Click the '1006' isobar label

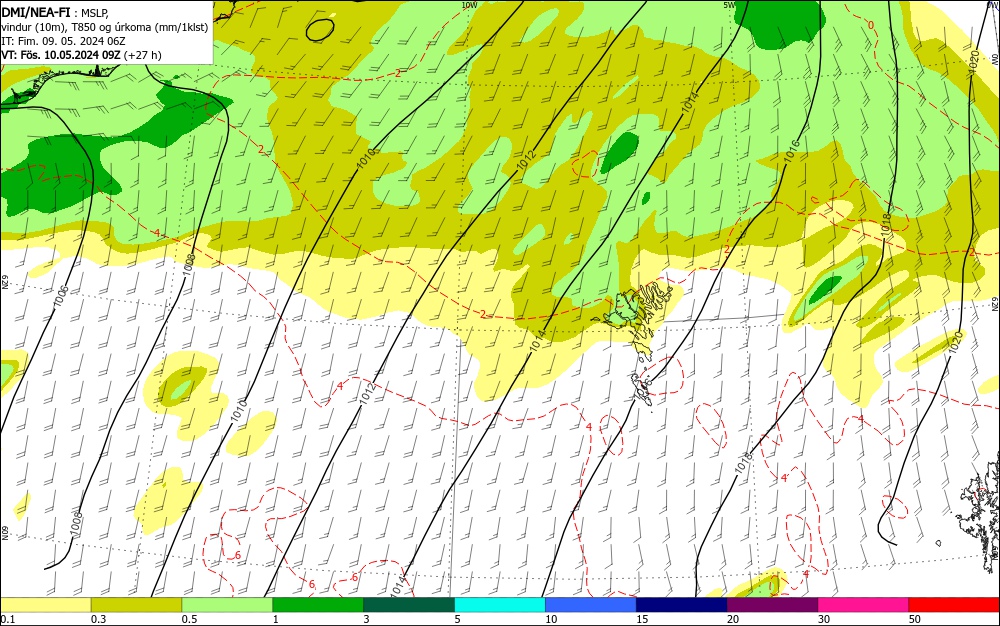point(61,296)
